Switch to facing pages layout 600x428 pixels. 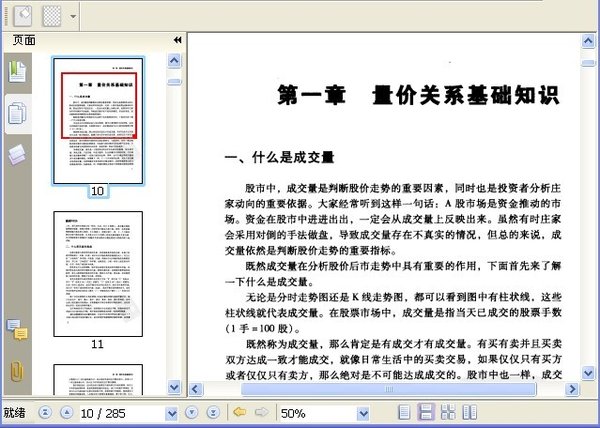[470, 412]
